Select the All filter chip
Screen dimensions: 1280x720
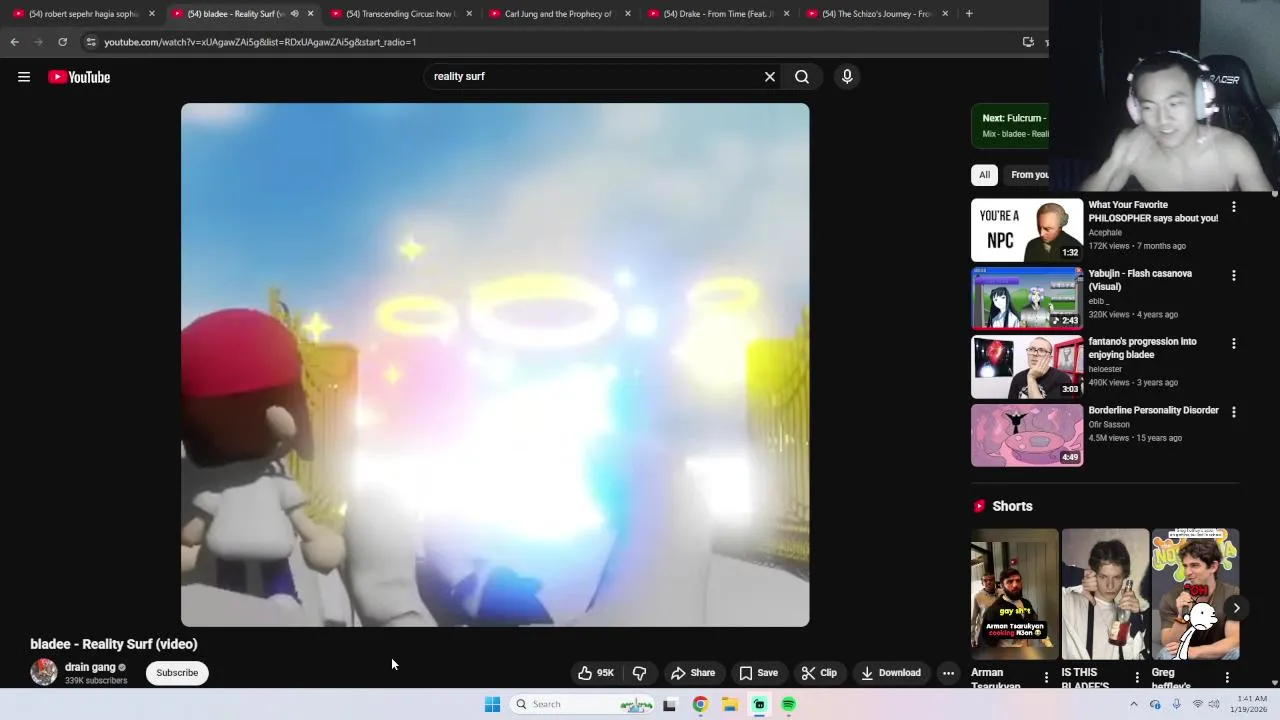coord(984,175)
